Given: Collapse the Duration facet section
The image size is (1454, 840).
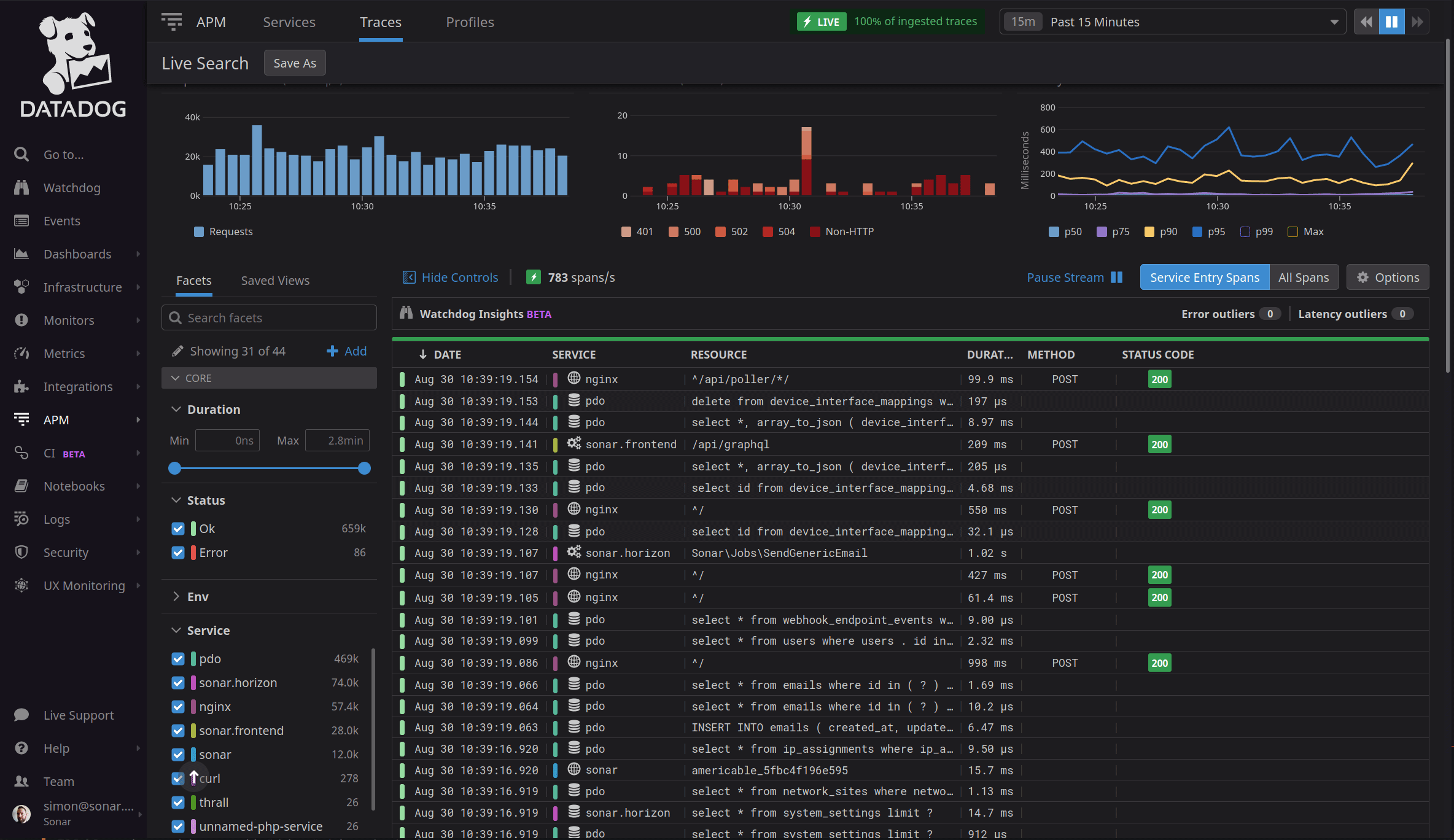Looking at the screenshot, I should point(176,409).
